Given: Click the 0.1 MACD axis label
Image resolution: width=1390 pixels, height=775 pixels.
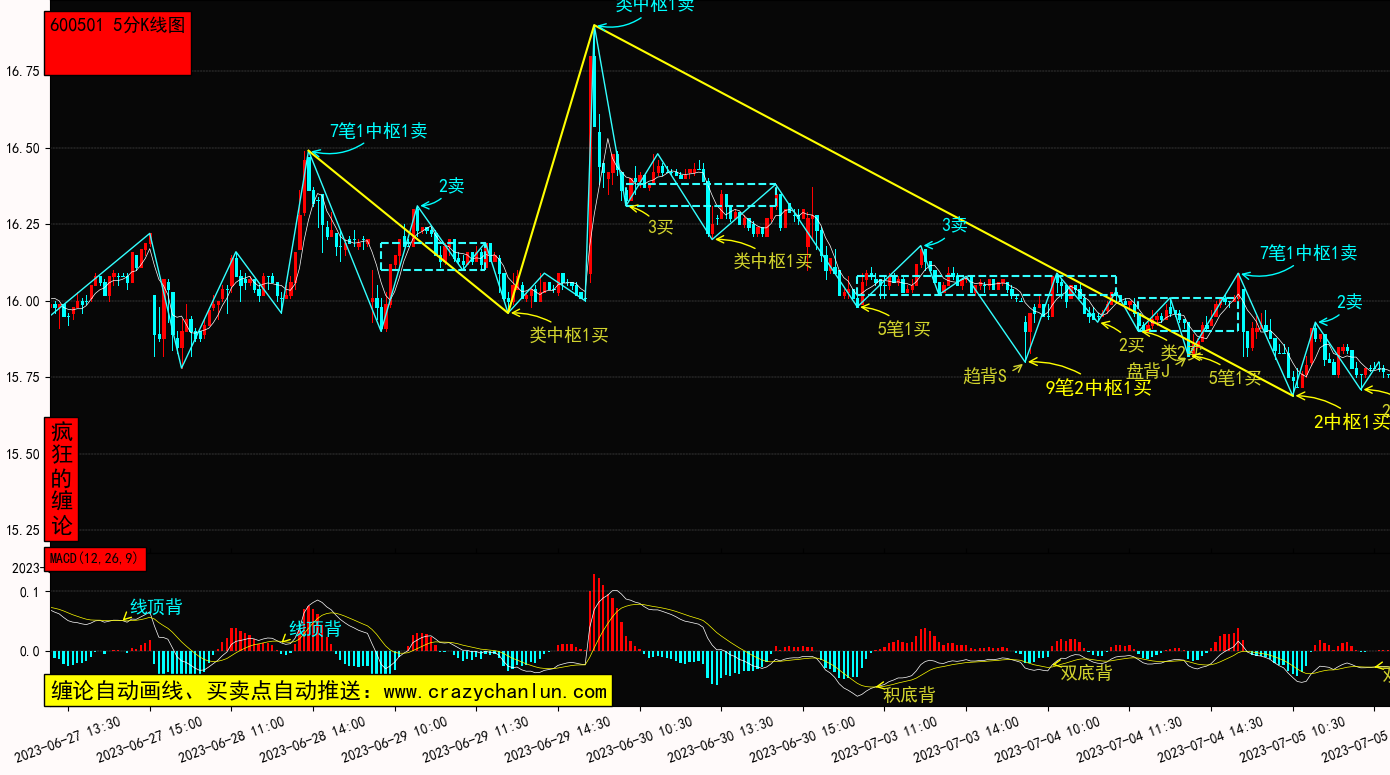Looking at the screenshot, I should 30,592.
